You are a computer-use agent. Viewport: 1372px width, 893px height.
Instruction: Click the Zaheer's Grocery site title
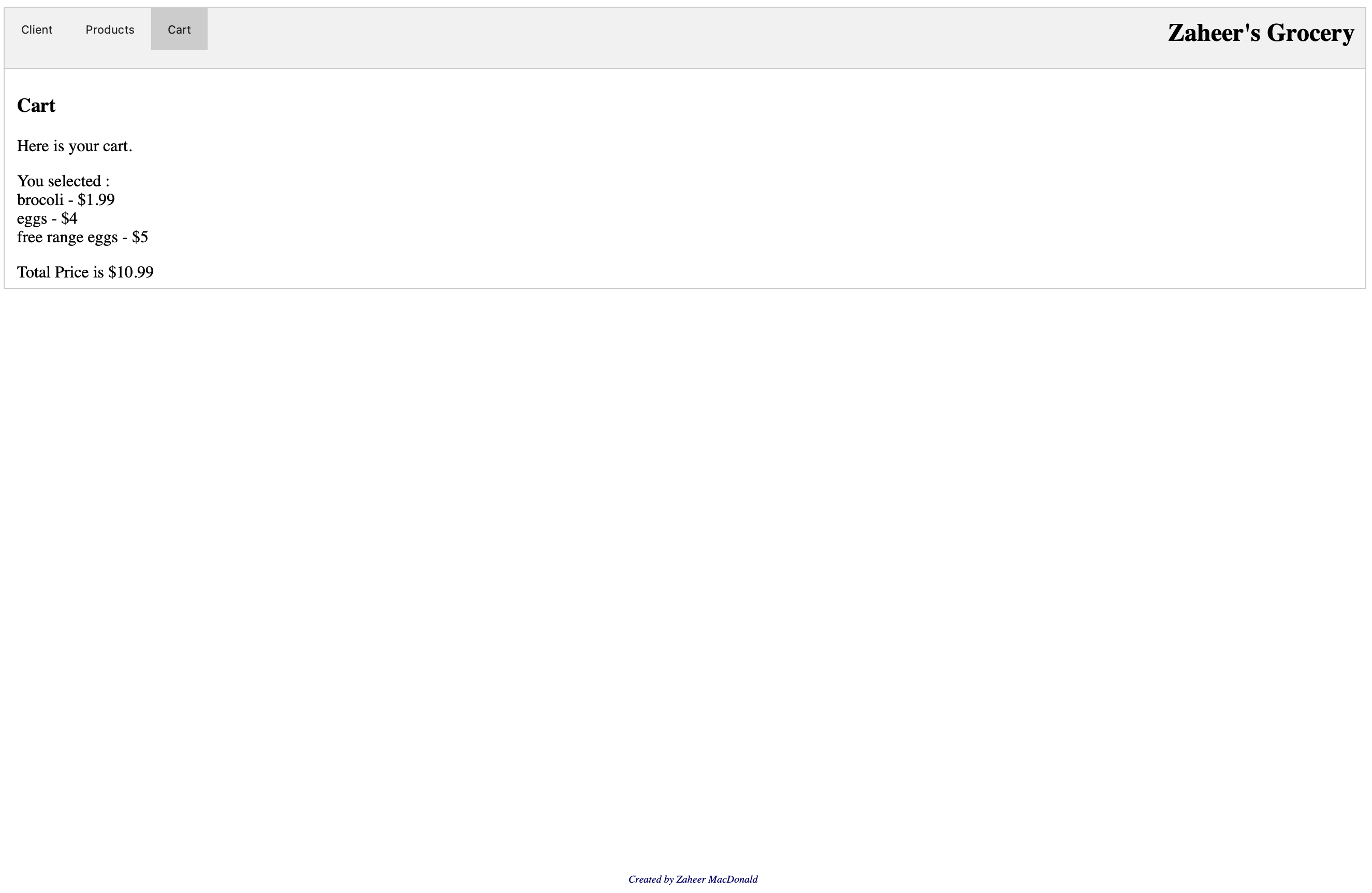[1260, 33]
